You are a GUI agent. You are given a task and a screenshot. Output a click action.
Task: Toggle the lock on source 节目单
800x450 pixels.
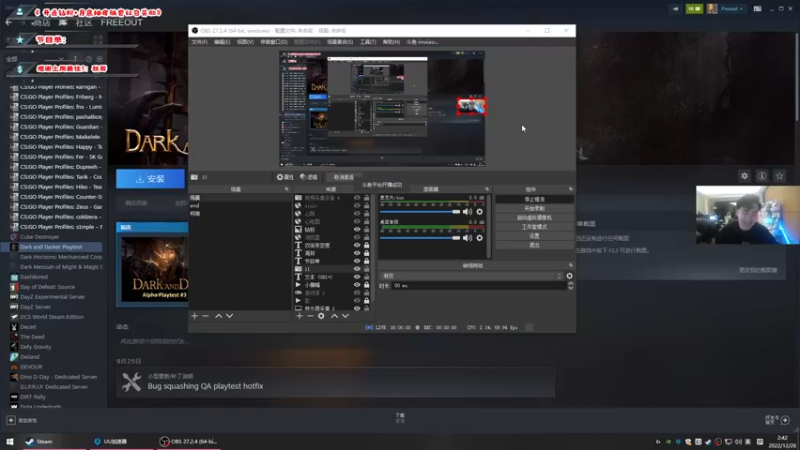(x=366, y=261)
